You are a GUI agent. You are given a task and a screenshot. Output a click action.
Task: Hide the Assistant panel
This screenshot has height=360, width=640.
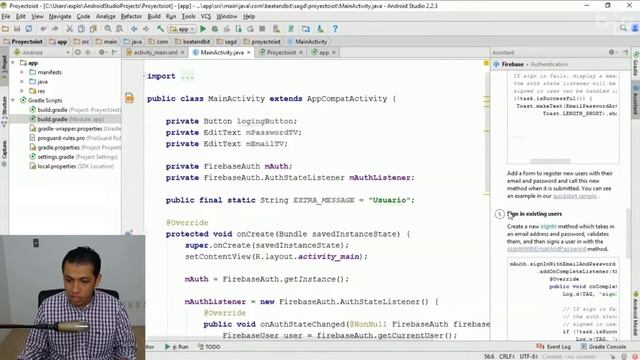coord(625,52)
